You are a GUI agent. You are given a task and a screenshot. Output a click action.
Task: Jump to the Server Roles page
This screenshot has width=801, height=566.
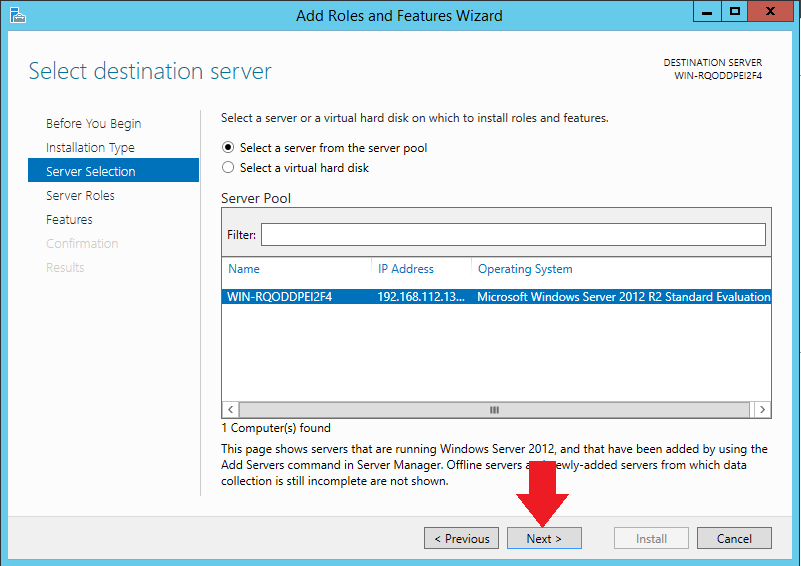tap(80, 196)
